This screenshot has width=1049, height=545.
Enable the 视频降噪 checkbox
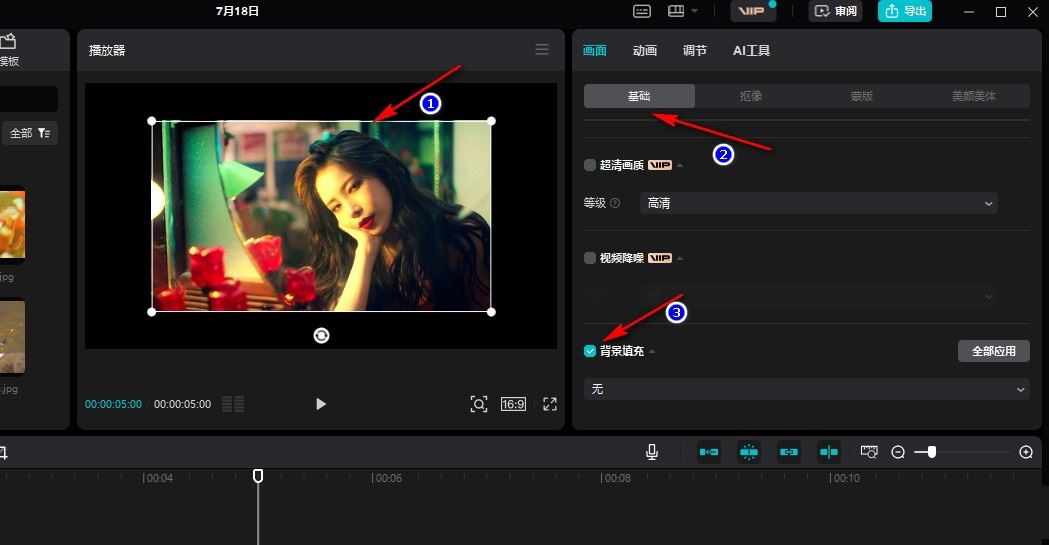(590, 258)
